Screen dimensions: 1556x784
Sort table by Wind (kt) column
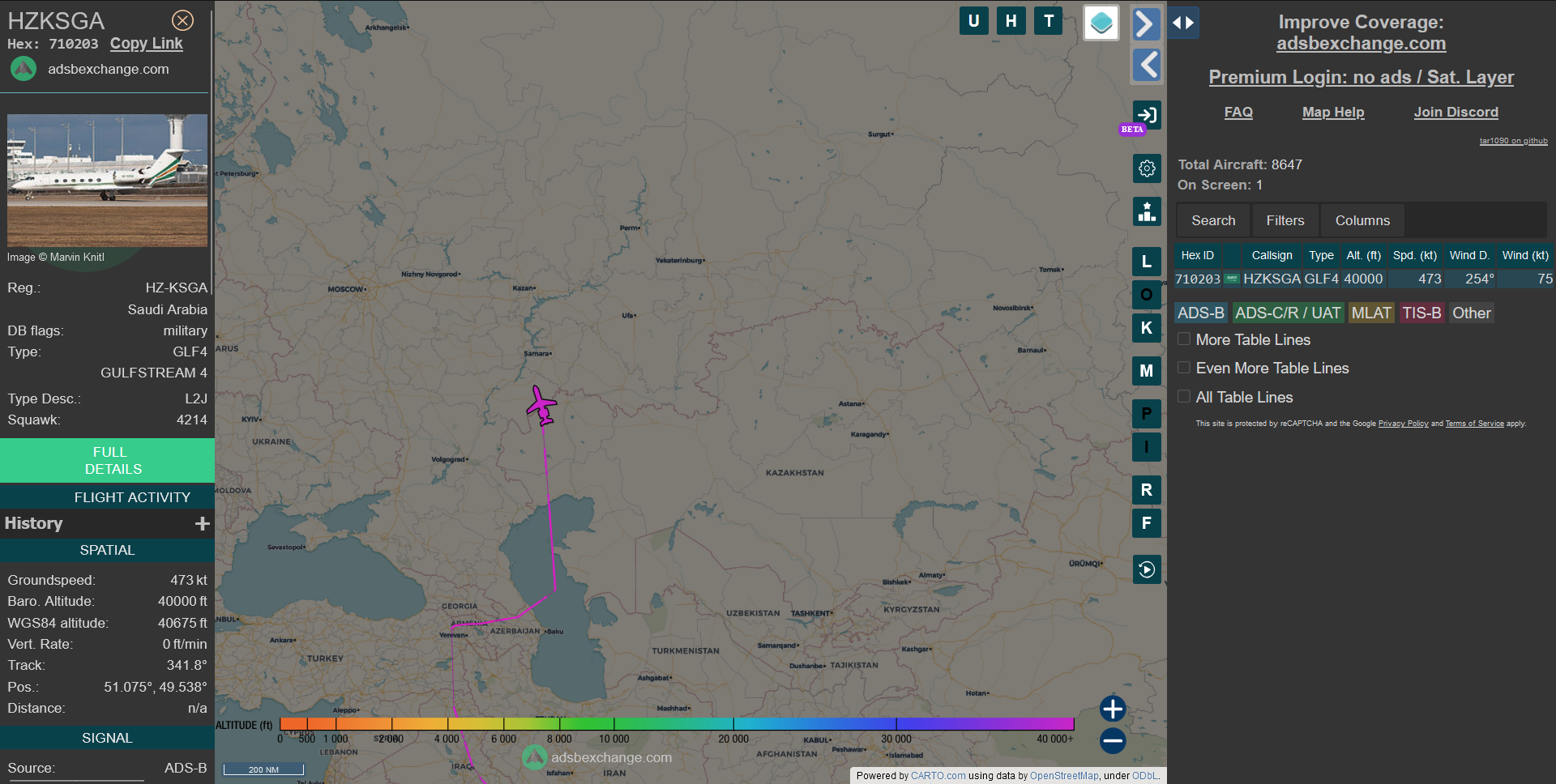(1524, 255)
